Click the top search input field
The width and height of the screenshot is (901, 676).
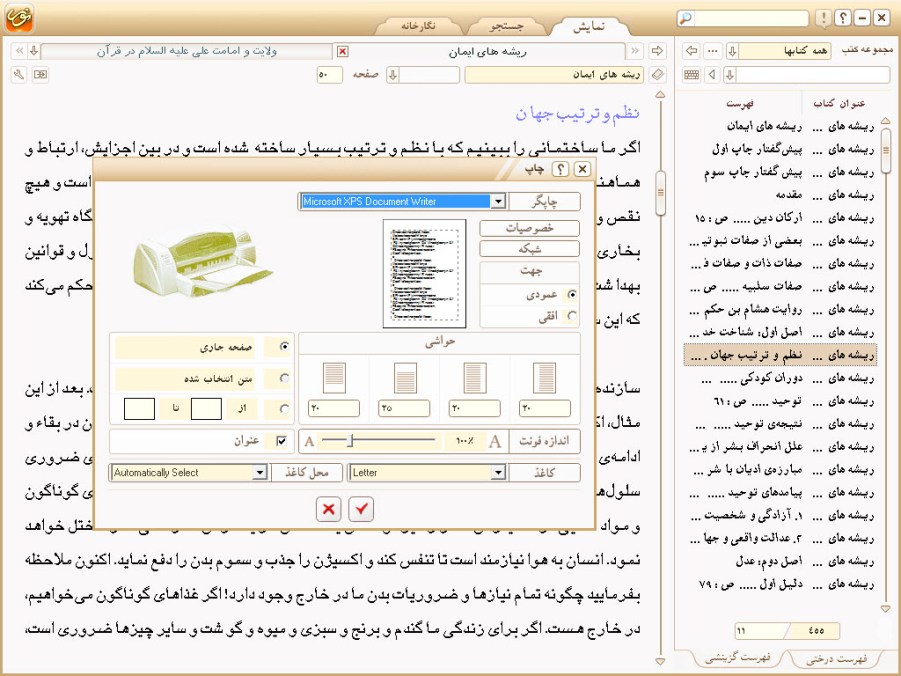click(x=751, y=18)
